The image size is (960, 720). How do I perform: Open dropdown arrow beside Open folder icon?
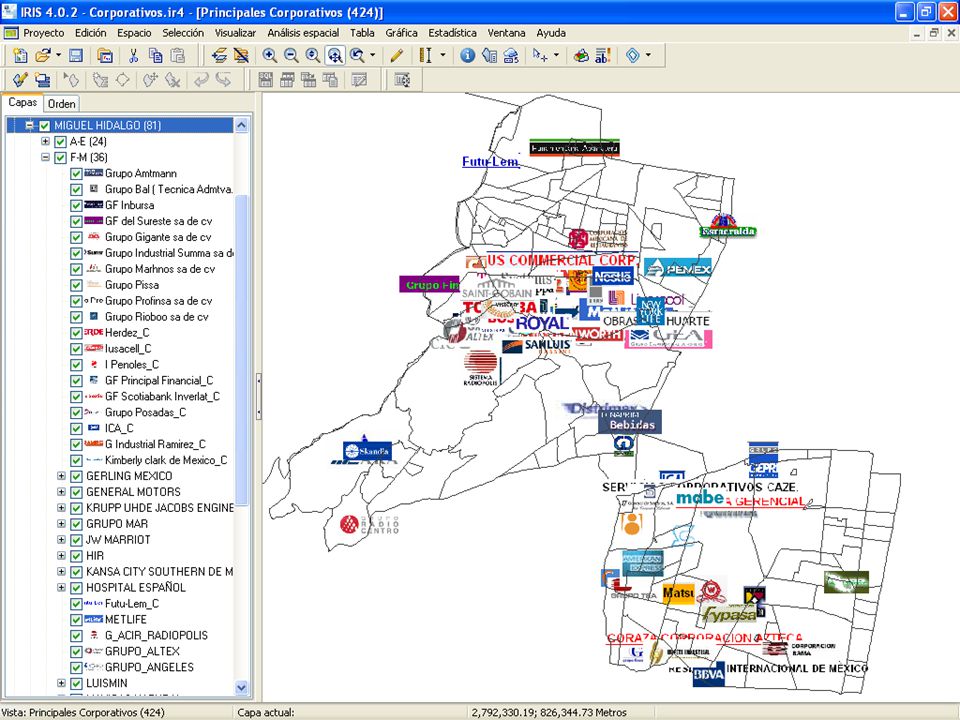pos(58,56)
